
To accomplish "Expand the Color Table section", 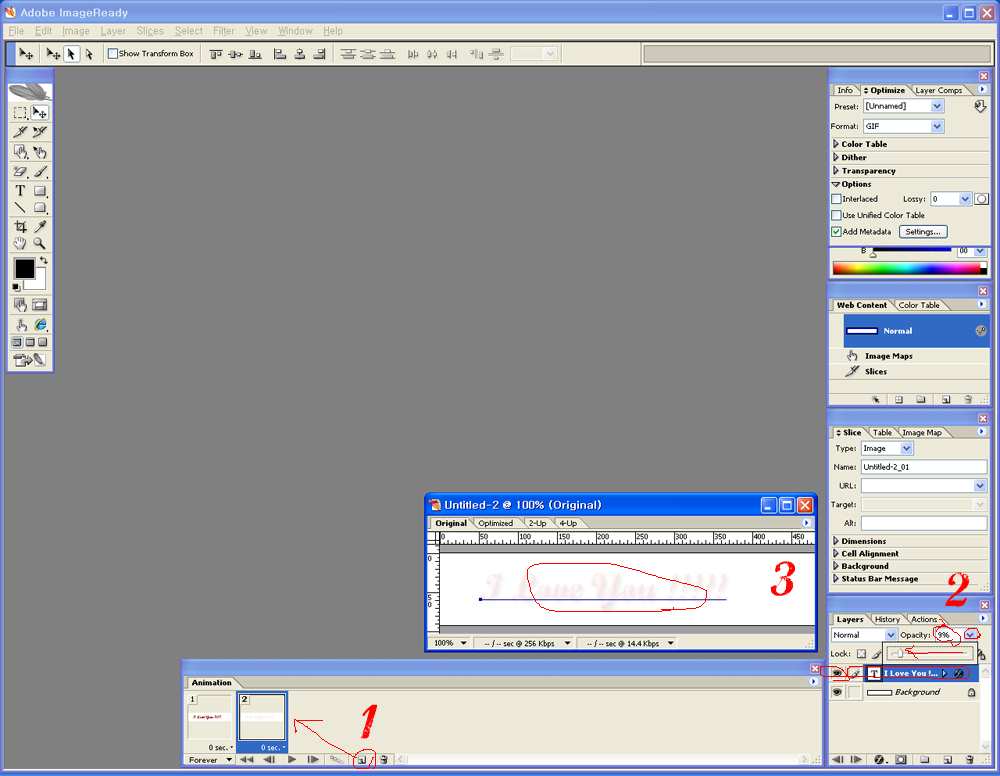I will [x=835, y=144].
